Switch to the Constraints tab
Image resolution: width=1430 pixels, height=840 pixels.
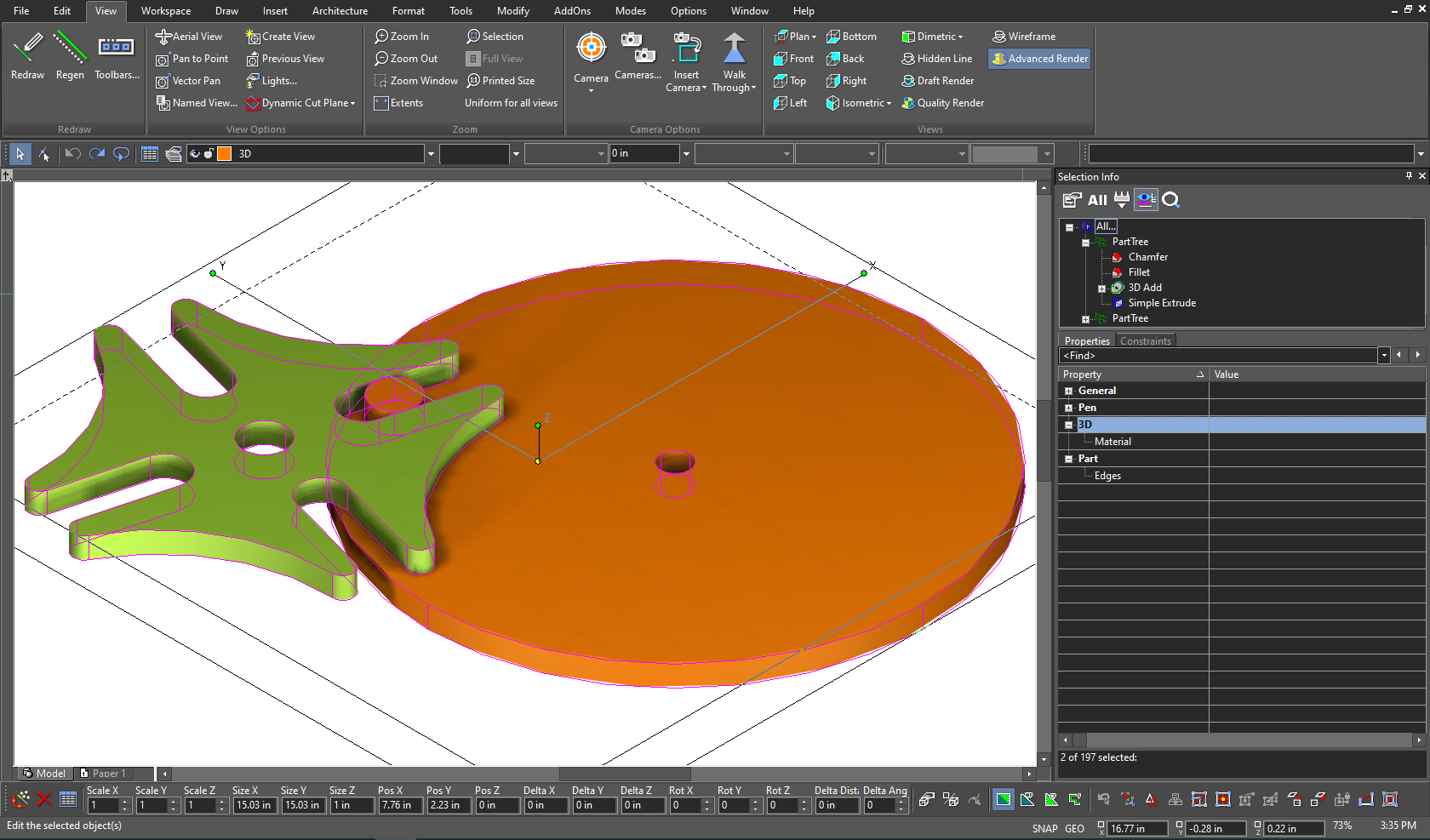[1145, 341]
